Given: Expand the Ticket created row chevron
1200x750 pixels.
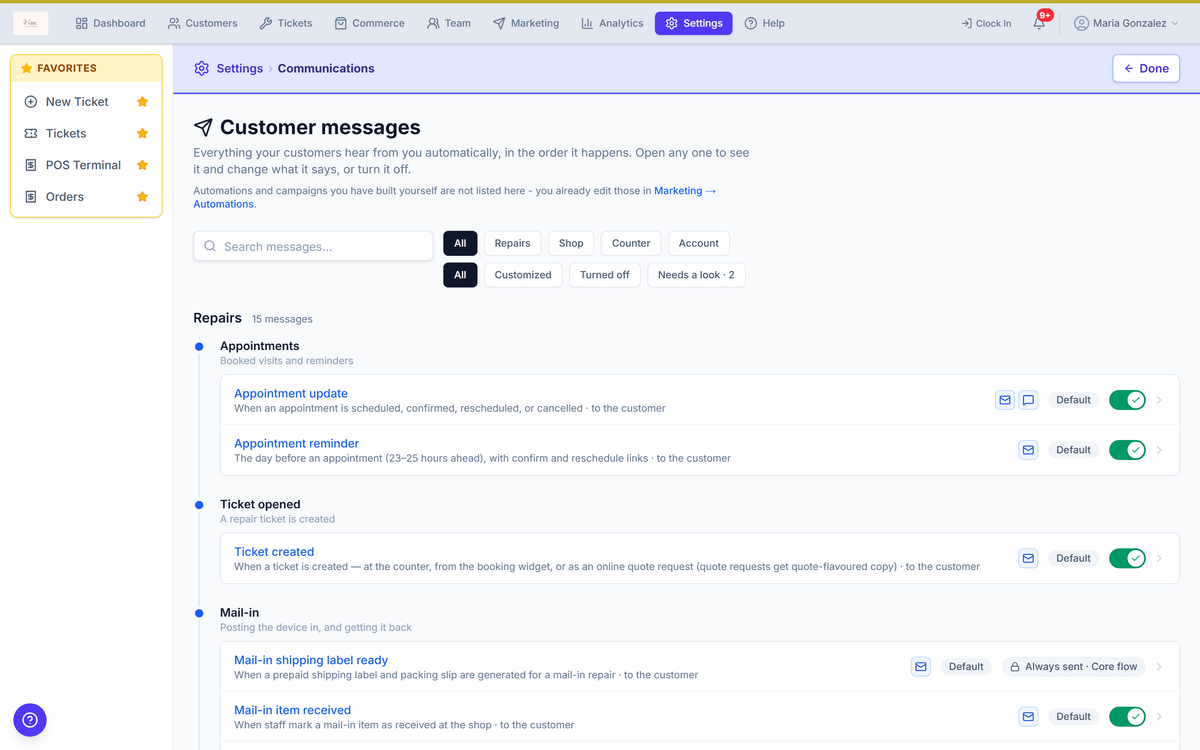Looking at the screenshot, I should point(1160,558).
